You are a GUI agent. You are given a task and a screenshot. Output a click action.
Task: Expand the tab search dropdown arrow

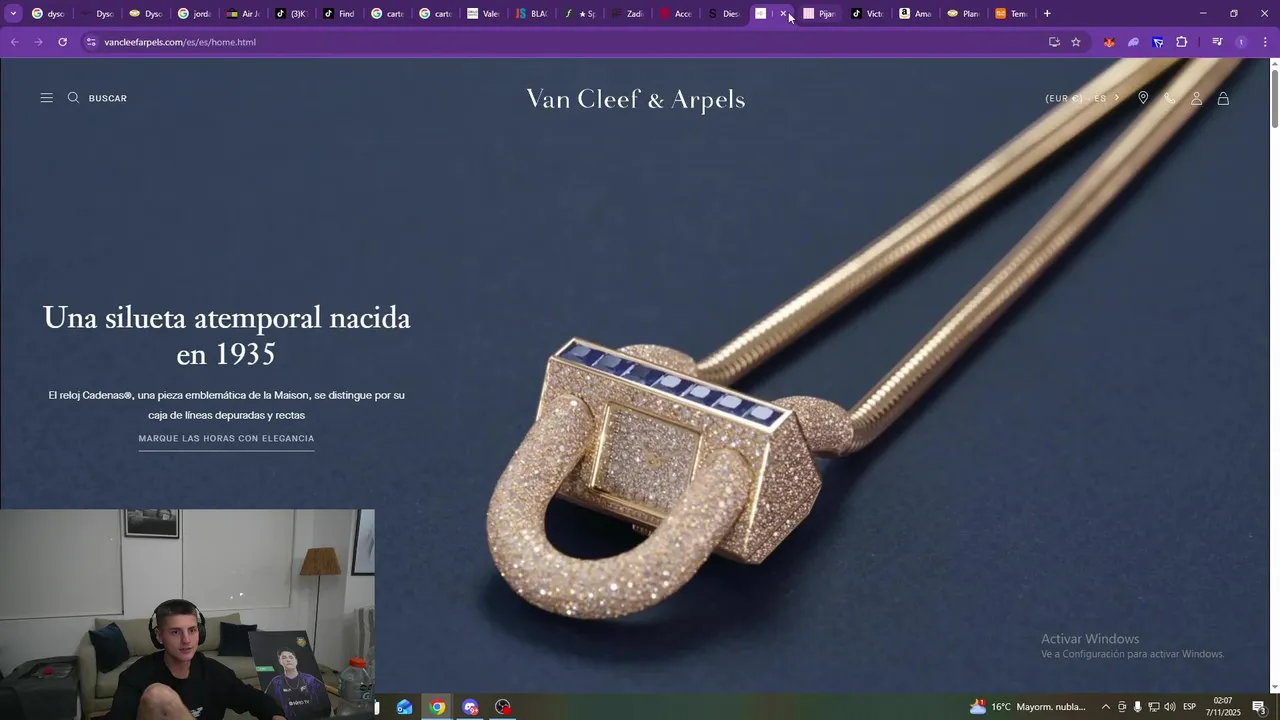13,14
